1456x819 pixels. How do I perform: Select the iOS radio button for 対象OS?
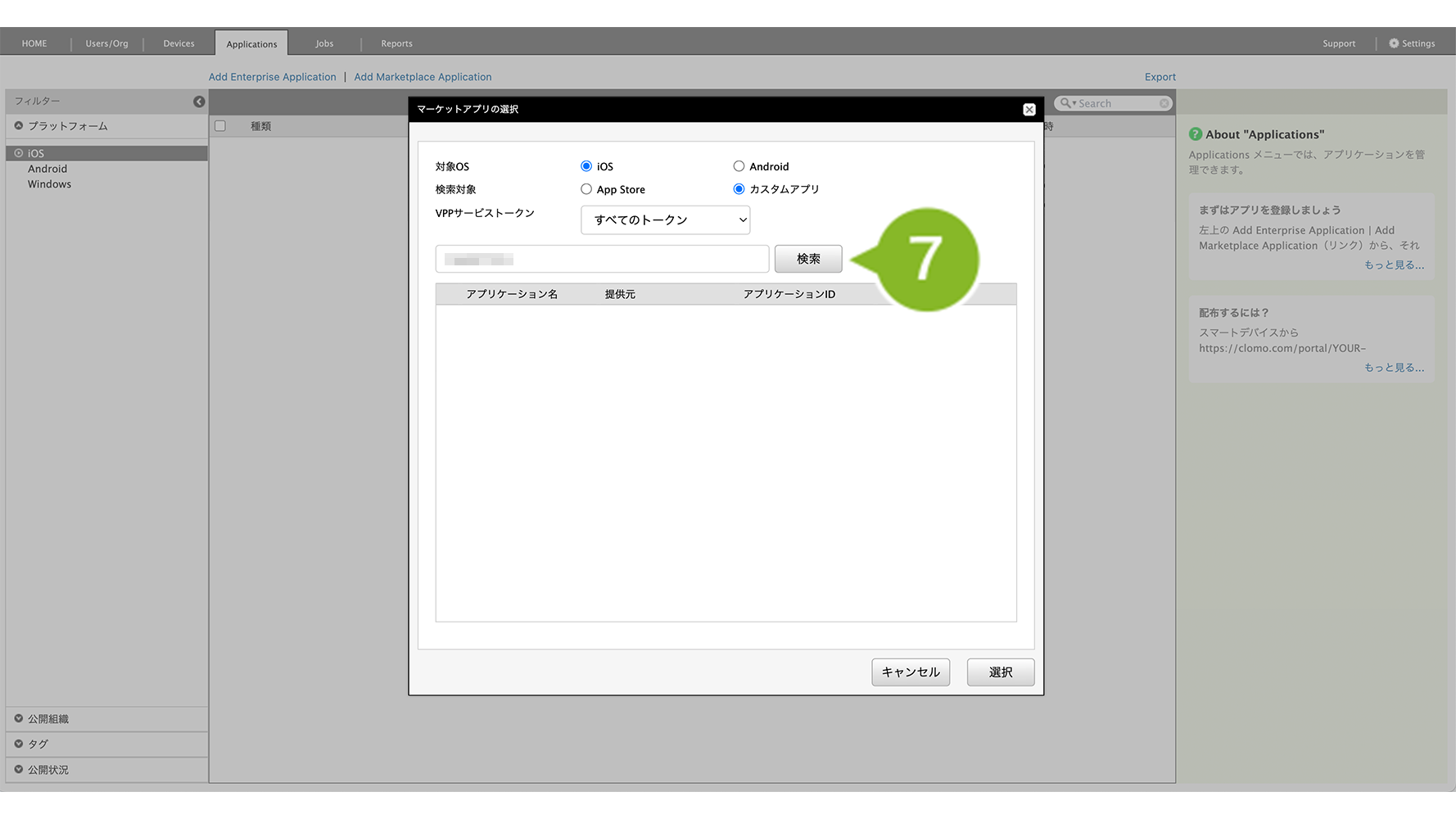(x=586, y=166)
